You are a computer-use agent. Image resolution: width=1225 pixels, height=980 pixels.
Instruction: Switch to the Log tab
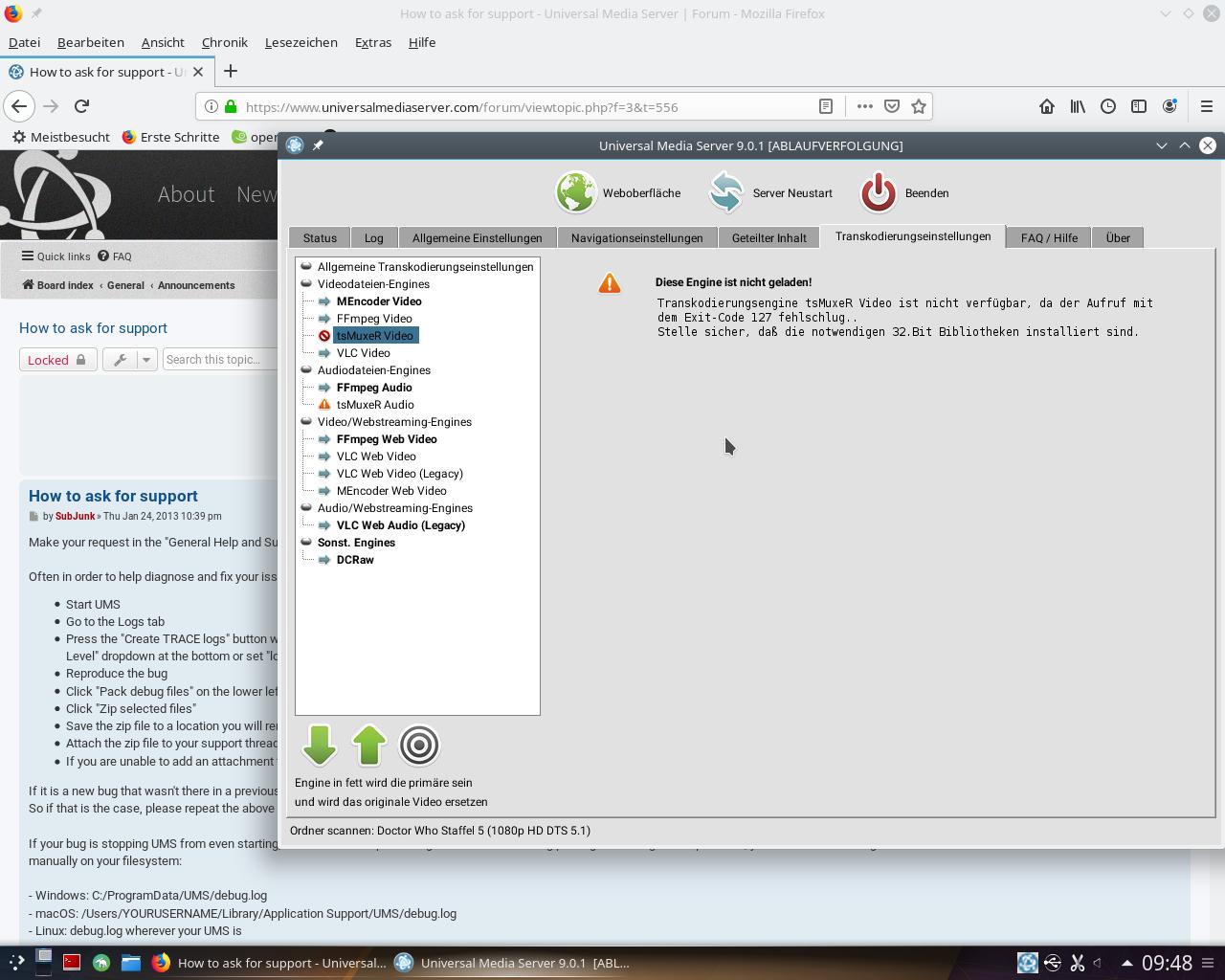pyautogui.click(x=374, y=237)
